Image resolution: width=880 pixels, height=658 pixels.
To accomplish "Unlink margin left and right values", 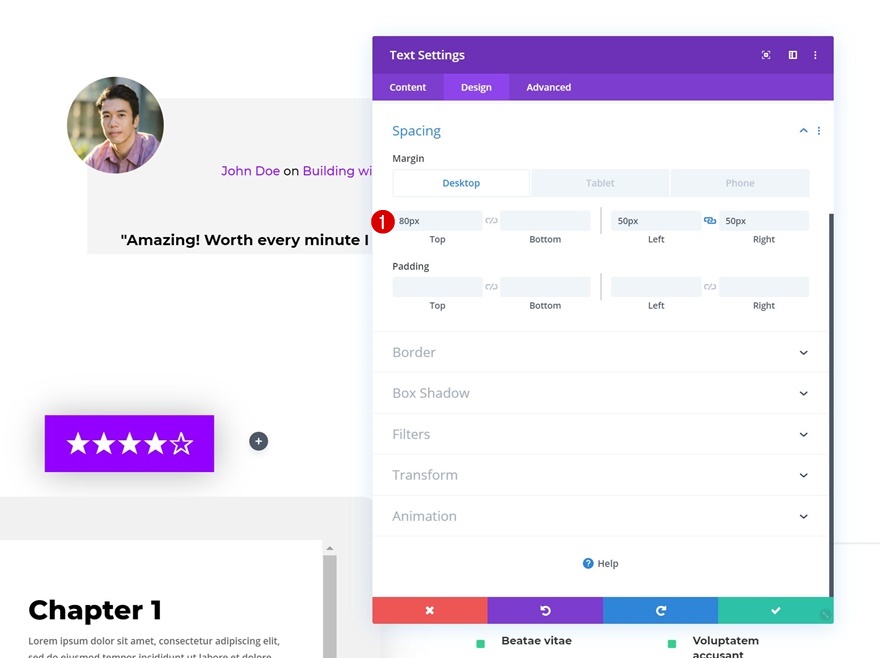I will tap(710, 221).
